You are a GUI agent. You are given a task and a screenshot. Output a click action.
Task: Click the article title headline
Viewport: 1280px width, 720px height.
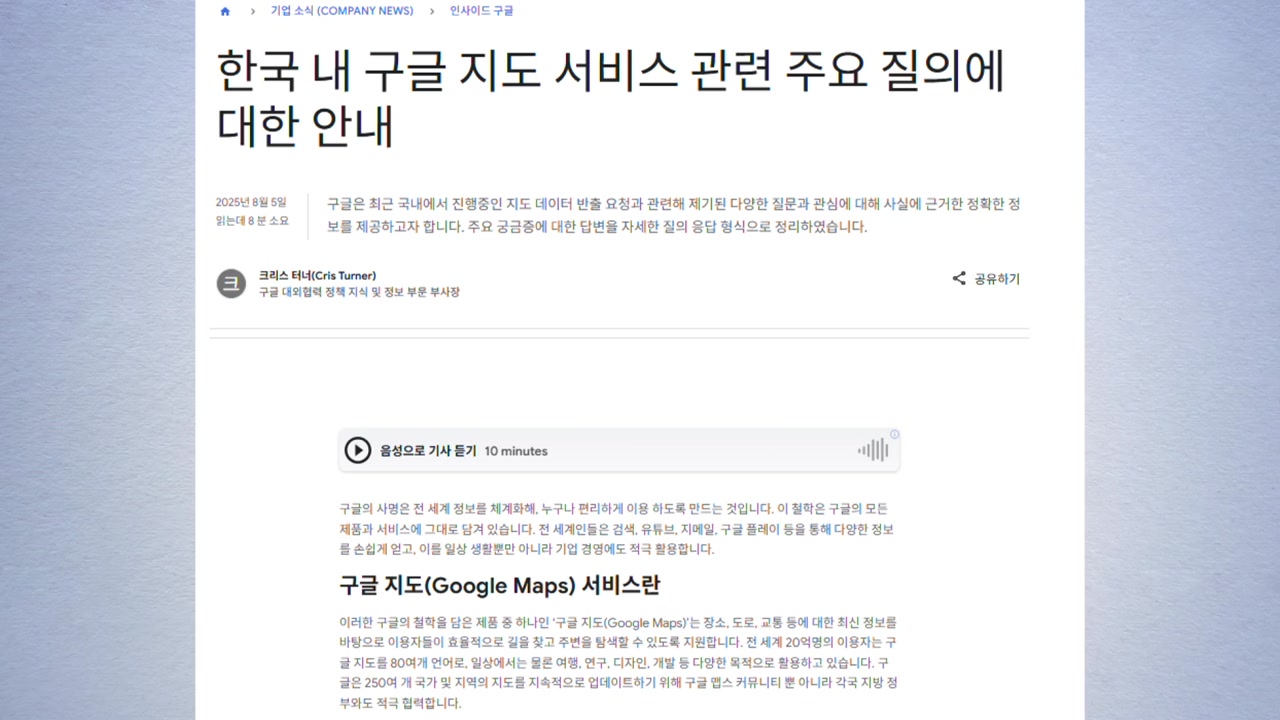611,98
